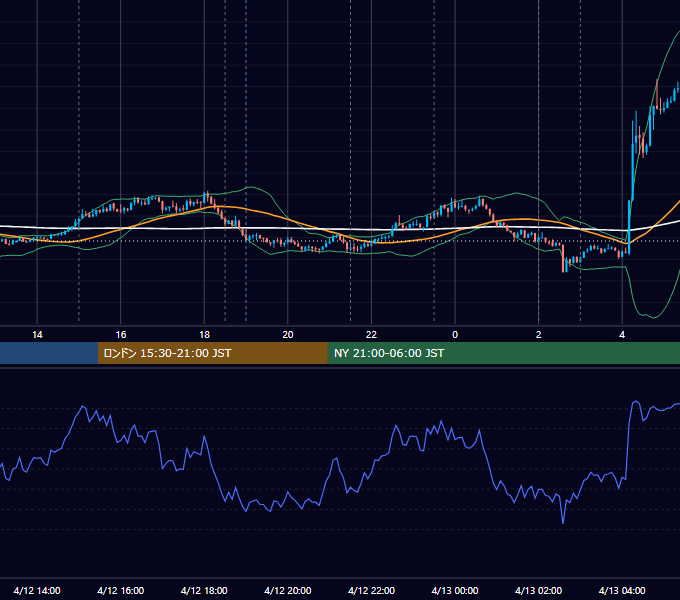Screen dimensions: 680x600
Task: Click the hour label 18 on the chart axis
Action: [204, 335]
